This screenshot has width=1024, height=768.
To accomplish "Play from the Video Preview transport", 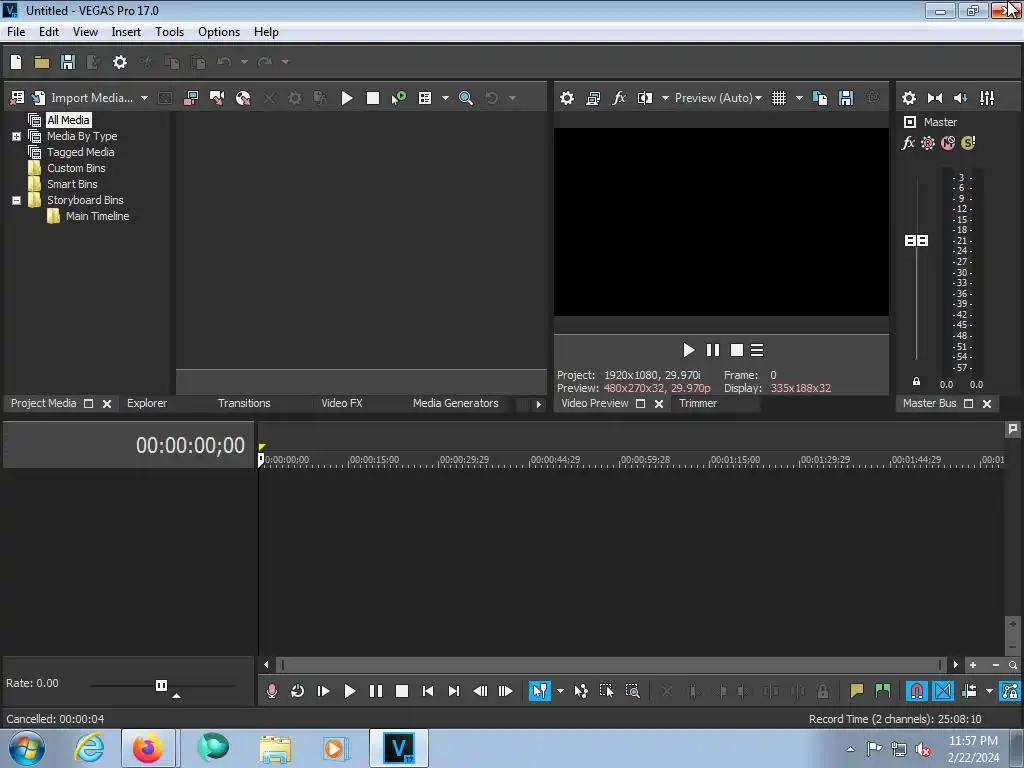I will coord(688,351).
